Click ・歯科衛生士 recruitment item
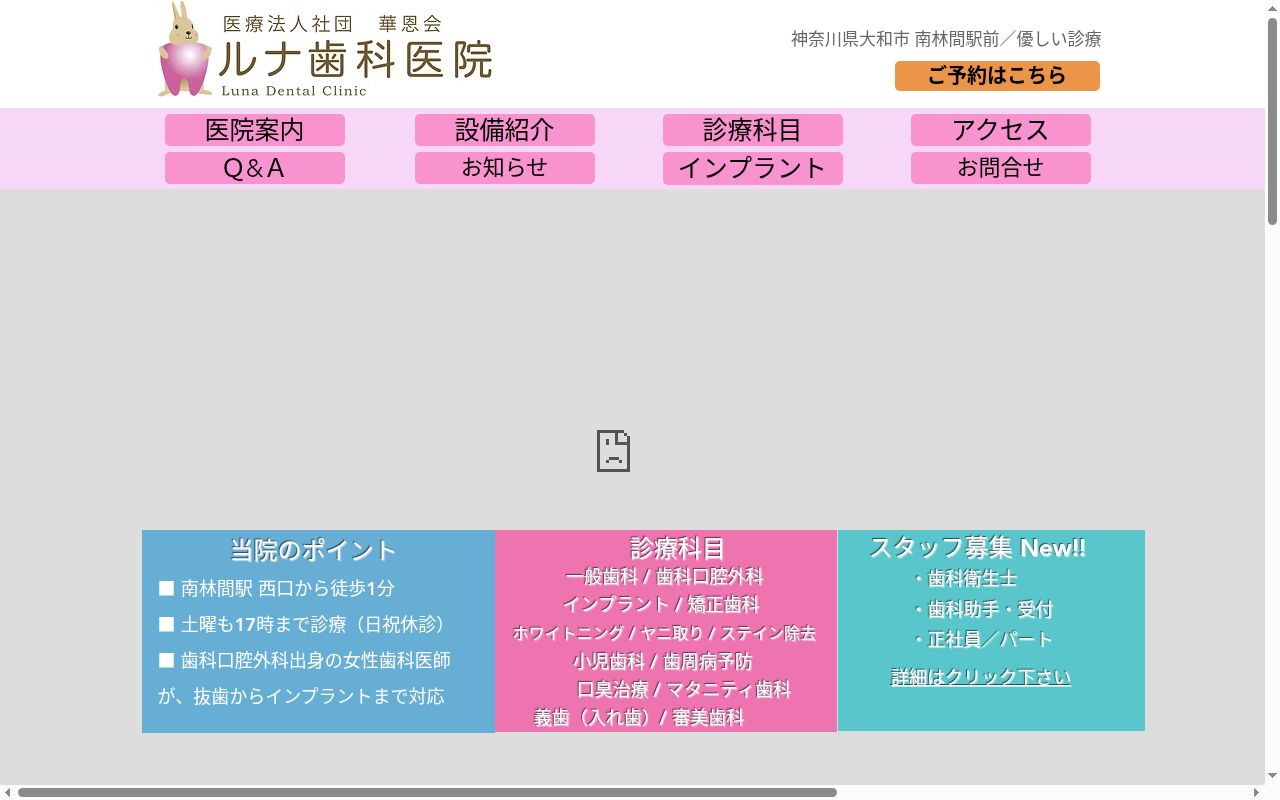 click(x=963, y=578)
